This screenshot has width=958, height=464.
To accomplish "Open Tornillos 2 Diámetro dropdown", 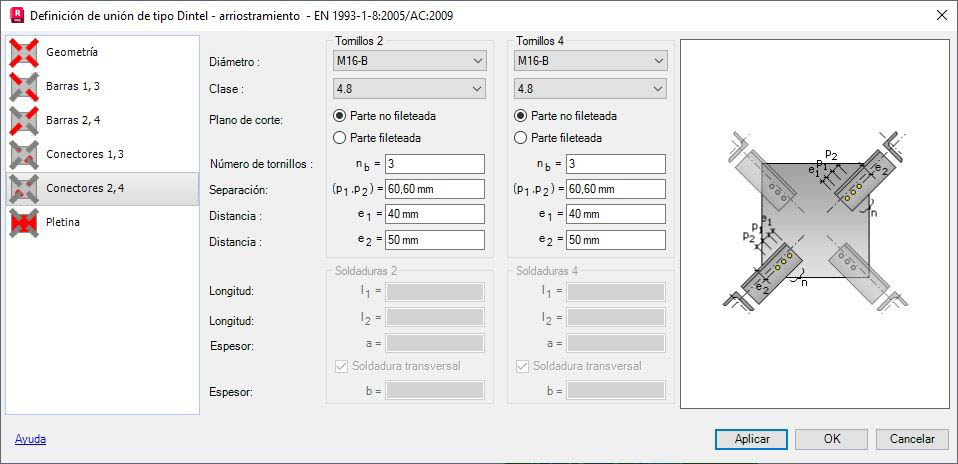I will click(409, 61).
